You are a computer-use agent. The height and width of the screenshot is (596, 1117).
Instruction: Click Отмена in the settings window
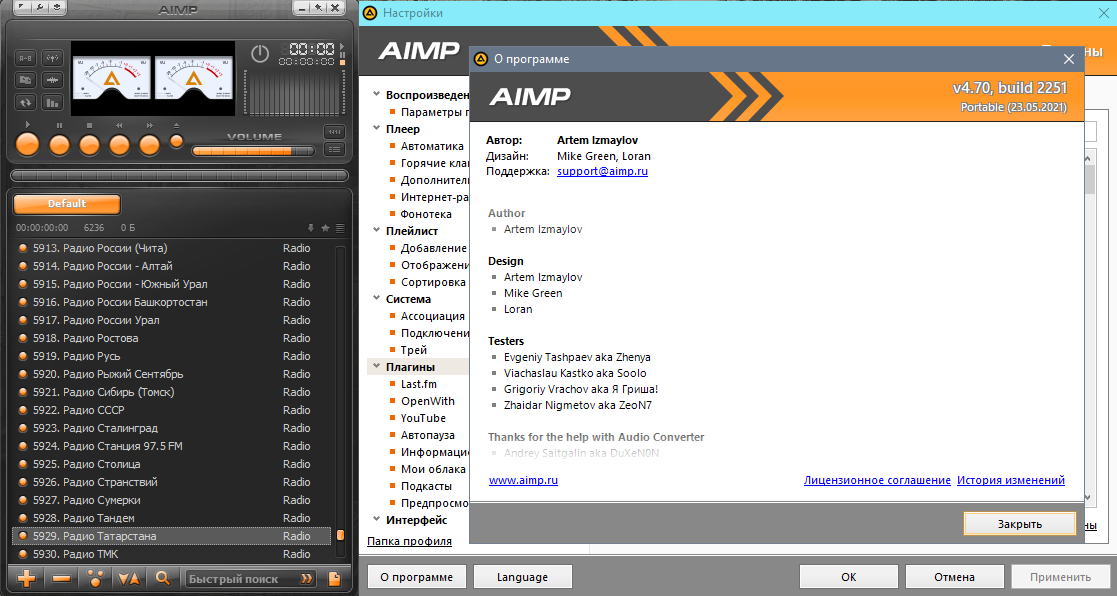click(955, 577)
